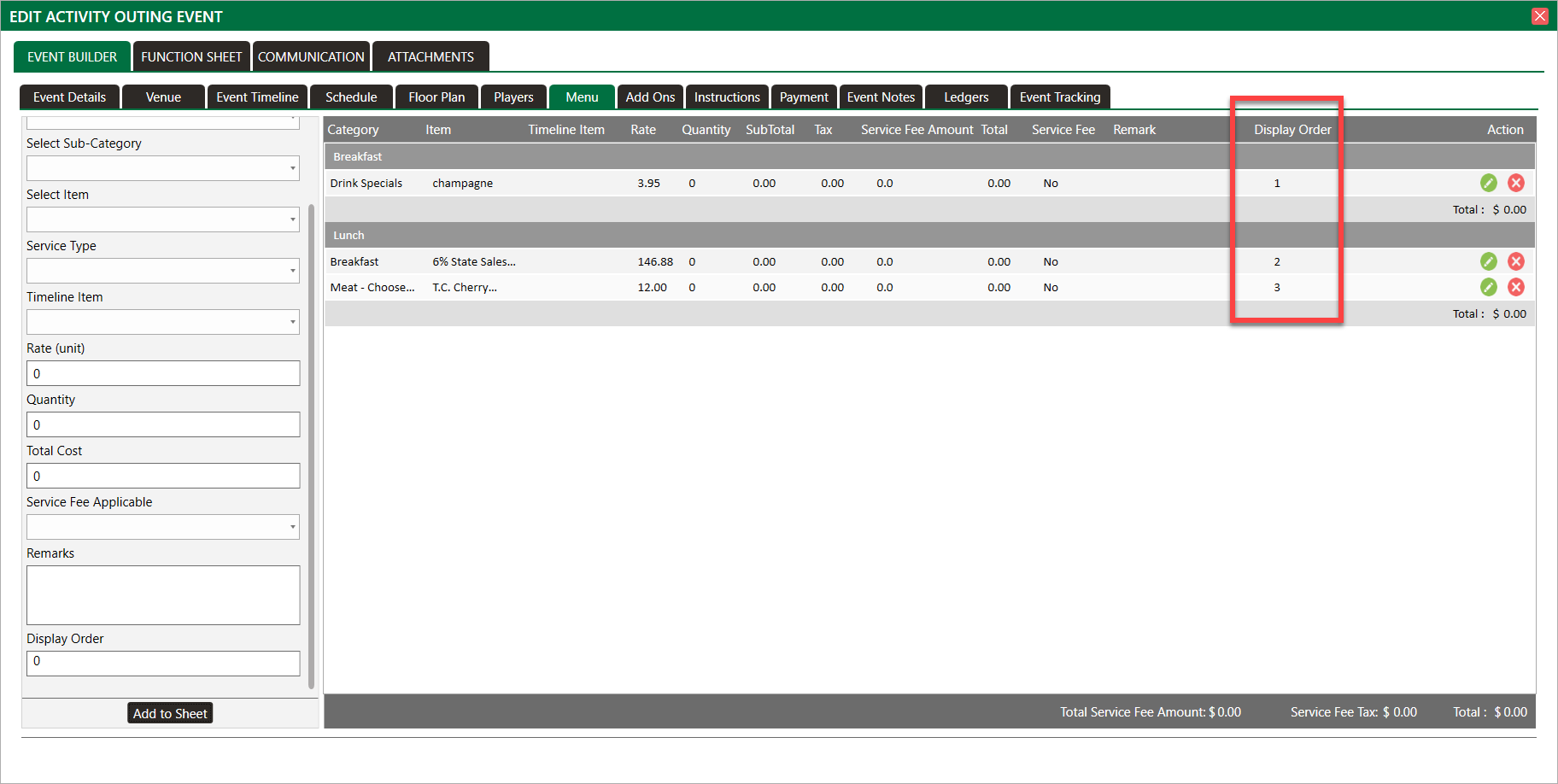Switch to the Function Sheet tab

pyautogui.click(x=191, y=57)
